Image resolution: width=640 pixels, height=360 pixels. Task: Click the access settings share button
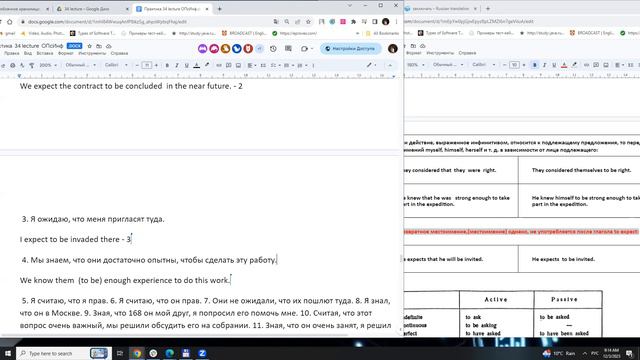tap(351, 49)
